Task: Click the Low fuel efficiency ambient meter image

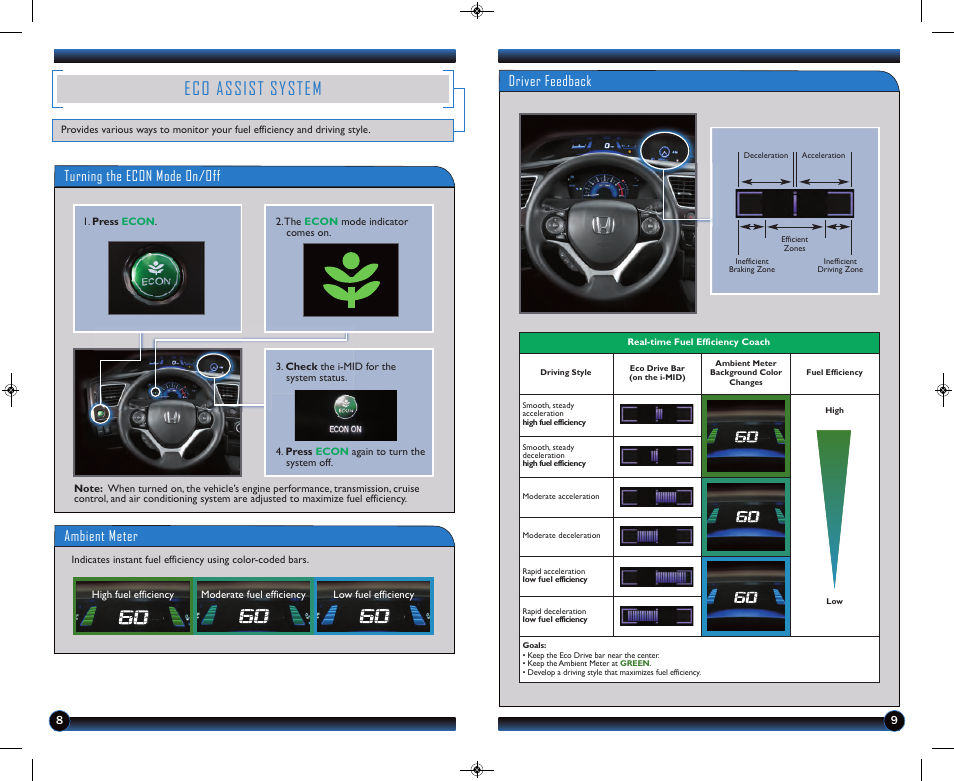Action: pyautogui.click(x=374, y=606)
